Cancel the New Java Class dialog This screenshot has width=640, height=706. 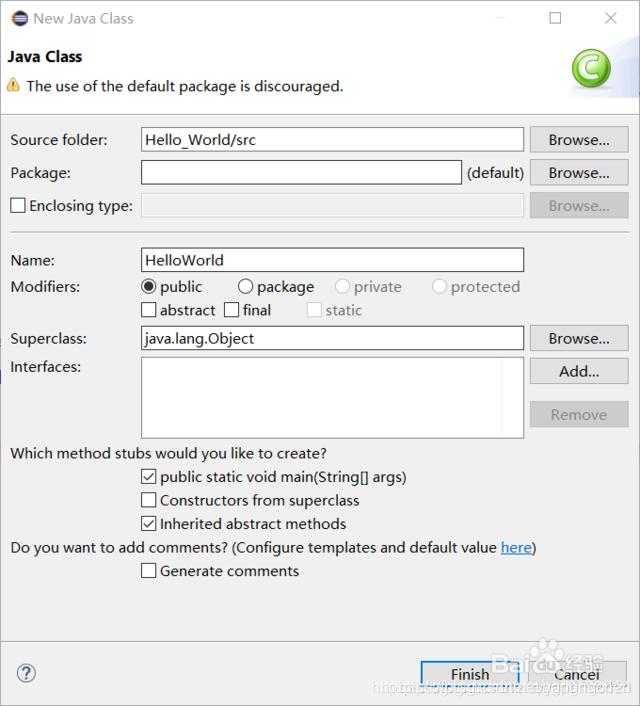point(577,674)
